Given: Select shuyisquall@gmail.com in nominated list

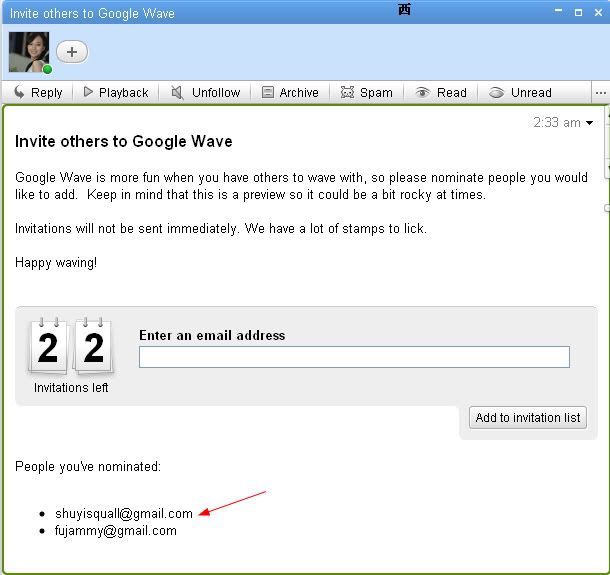Looking at the screenshot, I should point(124,514).
